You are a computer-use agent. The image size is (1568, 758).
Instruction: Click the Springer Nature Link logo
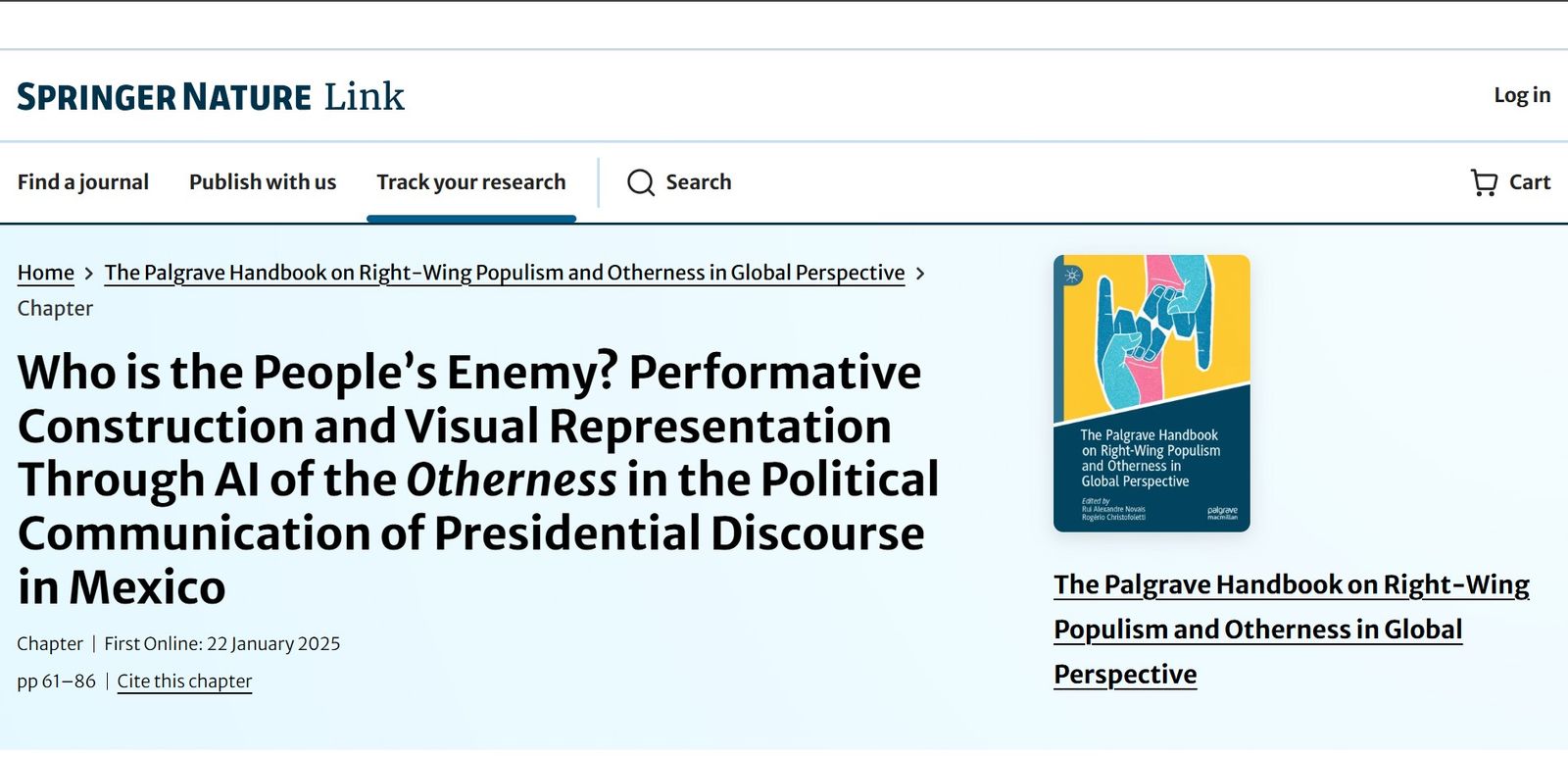point(211,96)
